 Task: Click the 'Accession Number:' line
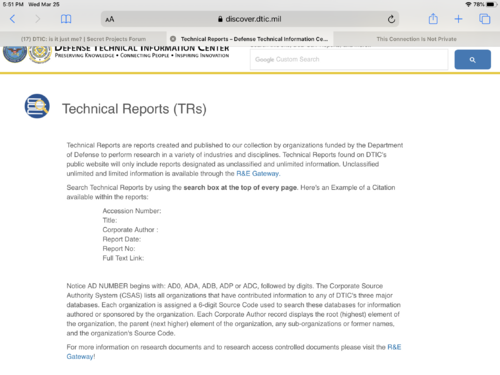coord(132,211)
